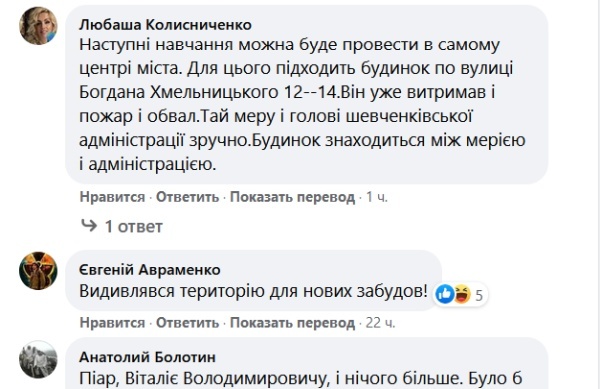Click the blue like reaction icon
This screenshot has height=389, width=600.
click(x=445, y=294)
